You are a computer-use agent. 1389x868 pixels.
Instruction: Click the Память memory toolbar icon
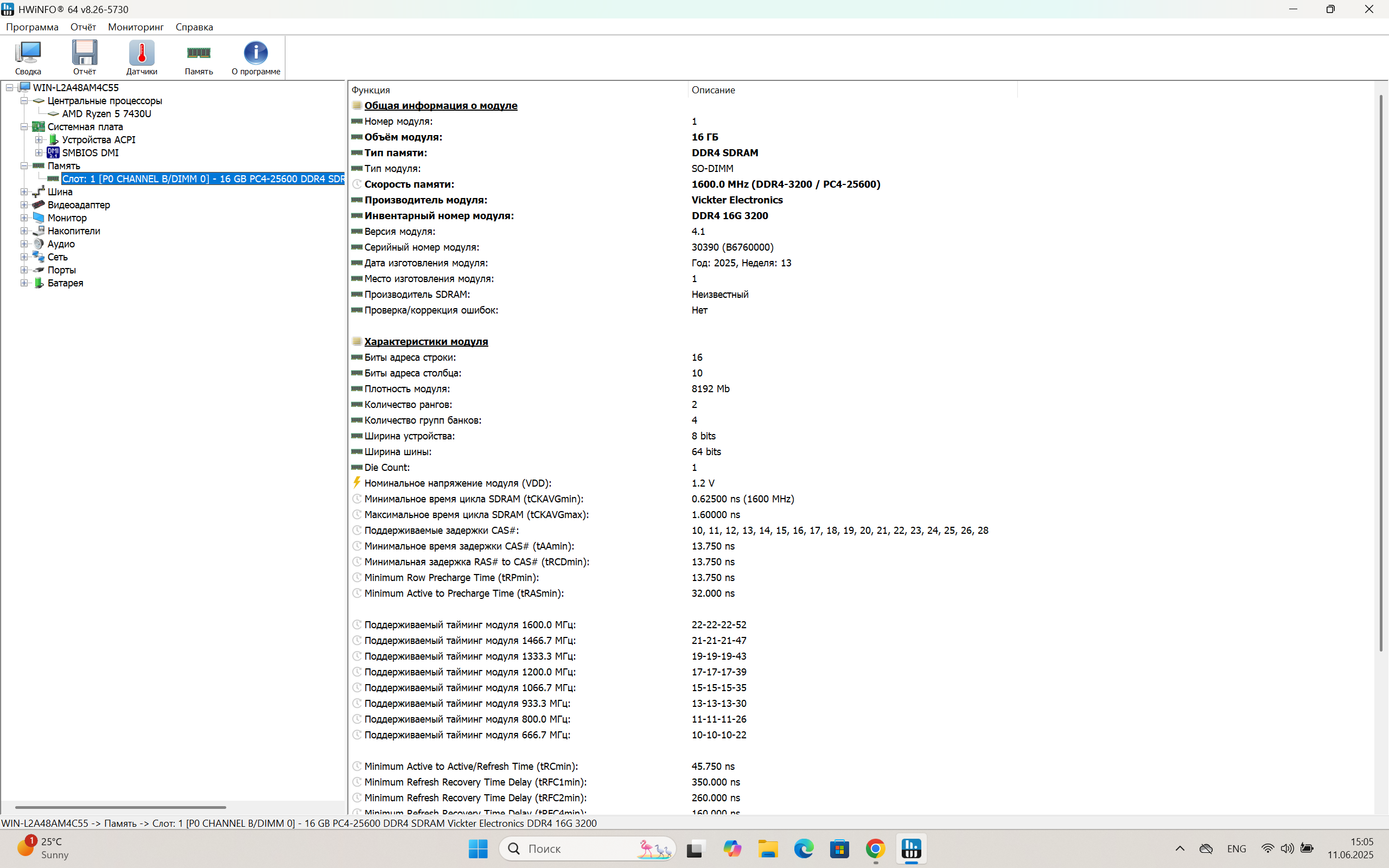pyautogui.click(x=199, y=57)
